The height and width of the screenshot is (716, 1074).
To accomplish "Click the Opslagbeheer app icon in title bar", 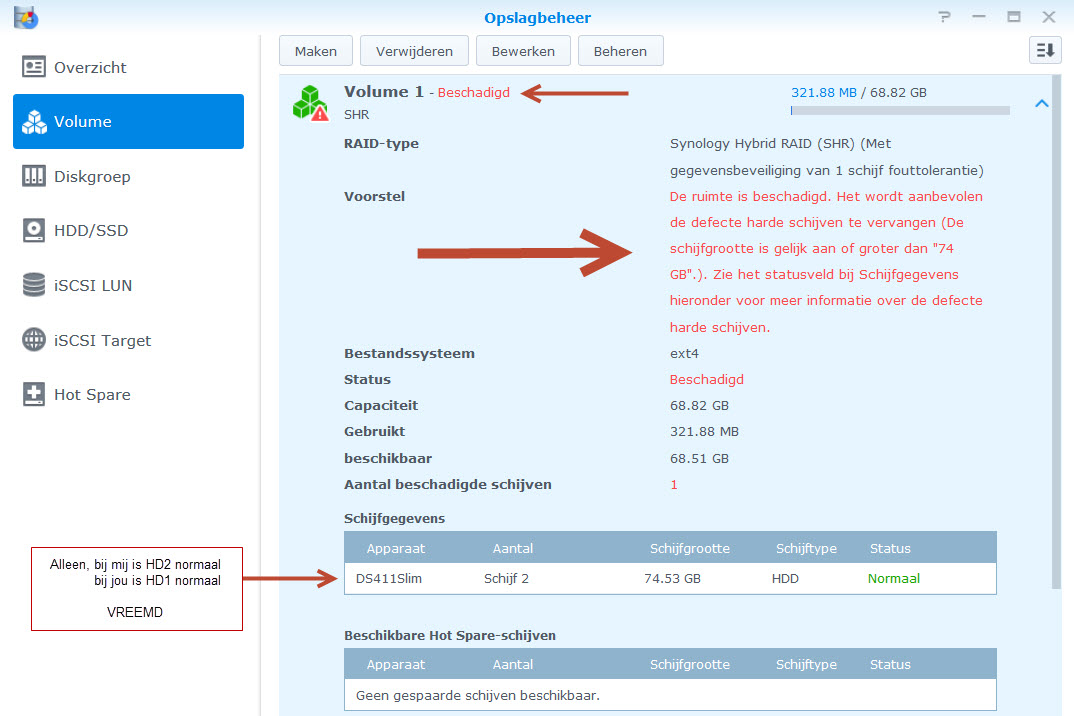I will [26, 17].
